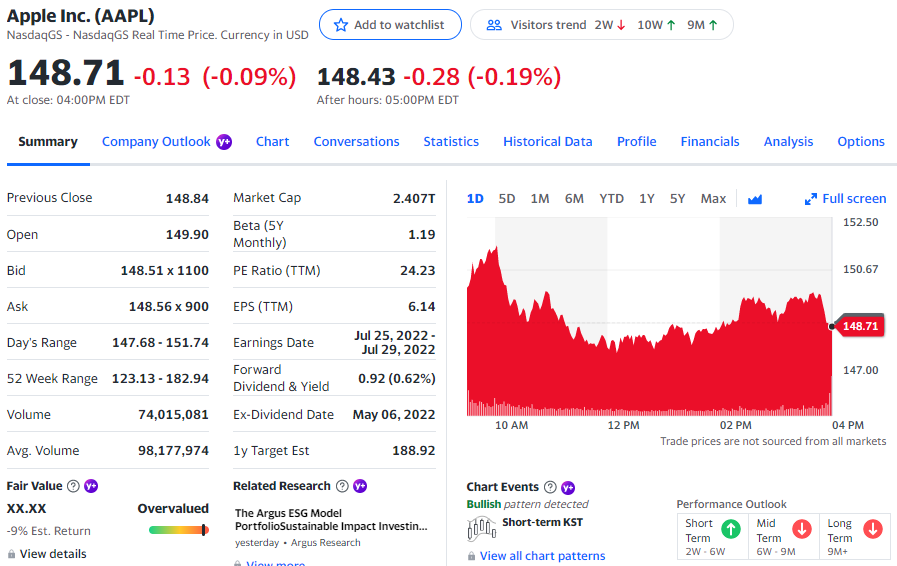Click the bullish candlestick pattern icon

[482, 528]
